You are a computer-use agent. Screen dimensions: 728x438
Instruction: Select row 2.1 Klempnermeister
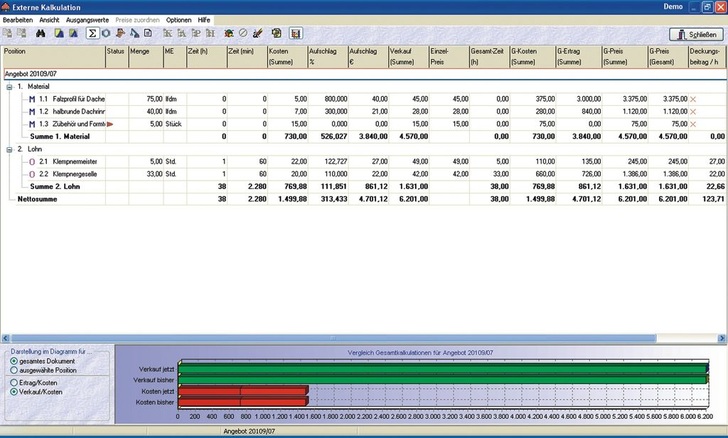point(72,160)
